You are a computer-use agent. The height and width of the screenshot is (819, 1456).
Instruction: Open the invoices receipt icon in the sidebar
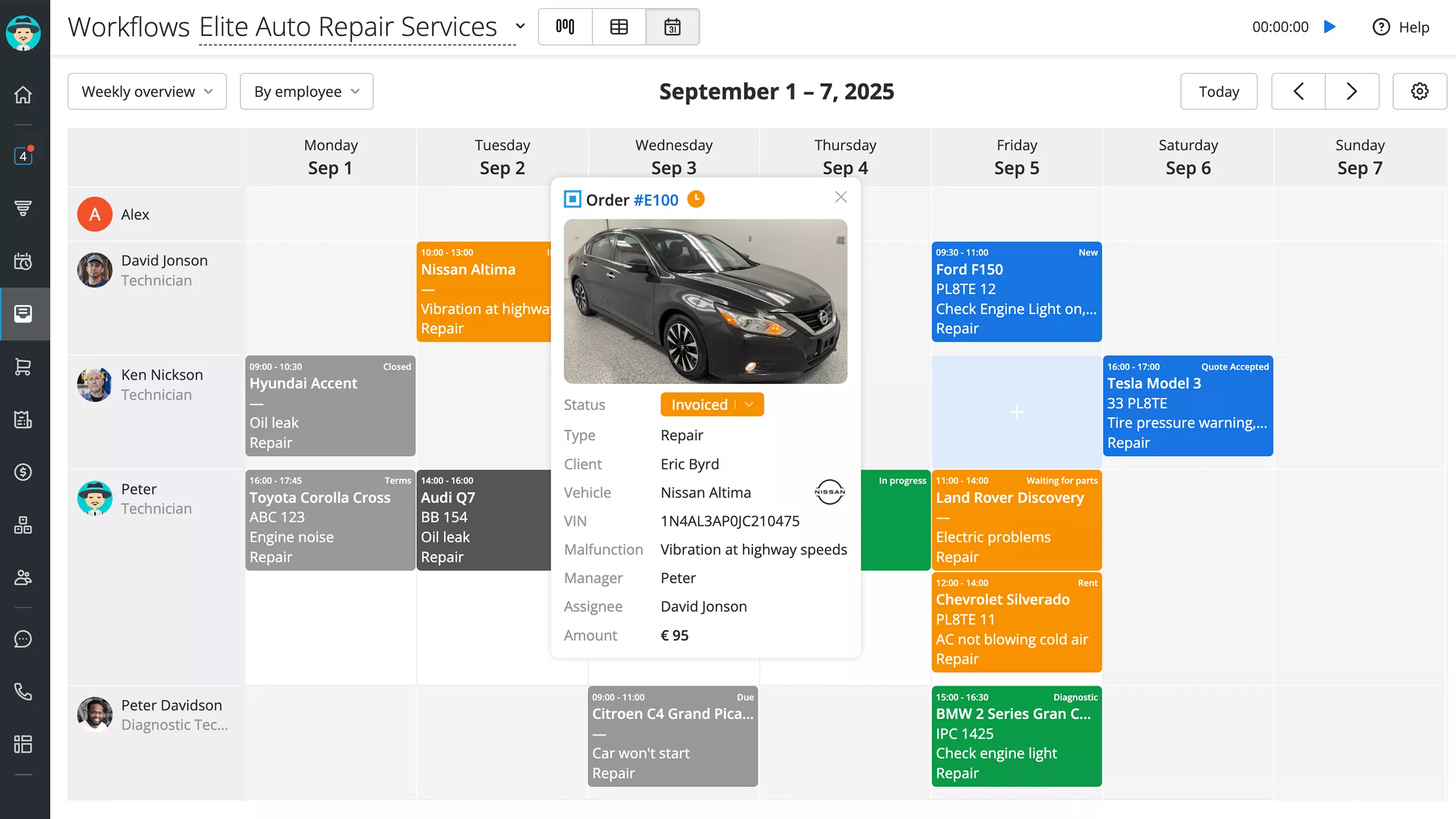coord(23,420)
